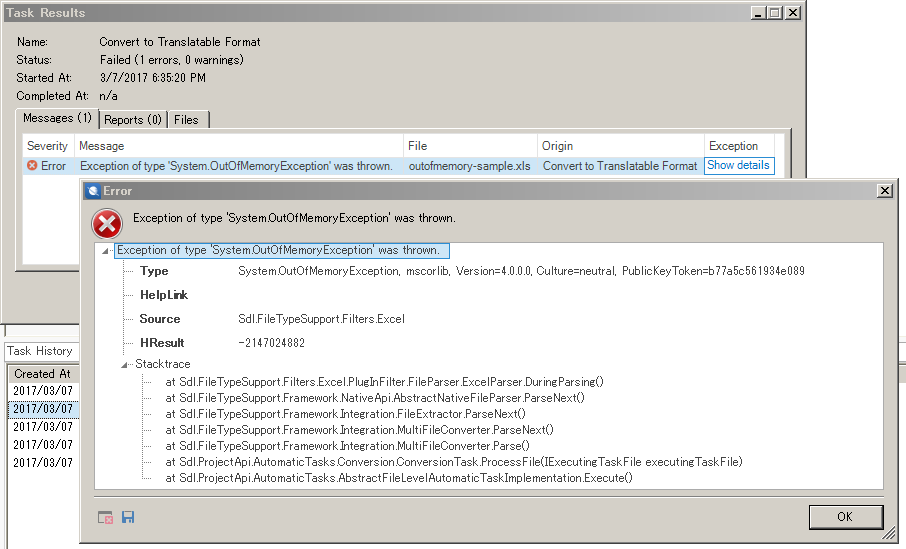This screenshot has height=549, width=906.
Task: Collapse the top exception tree node
Action: coord(105,251)
